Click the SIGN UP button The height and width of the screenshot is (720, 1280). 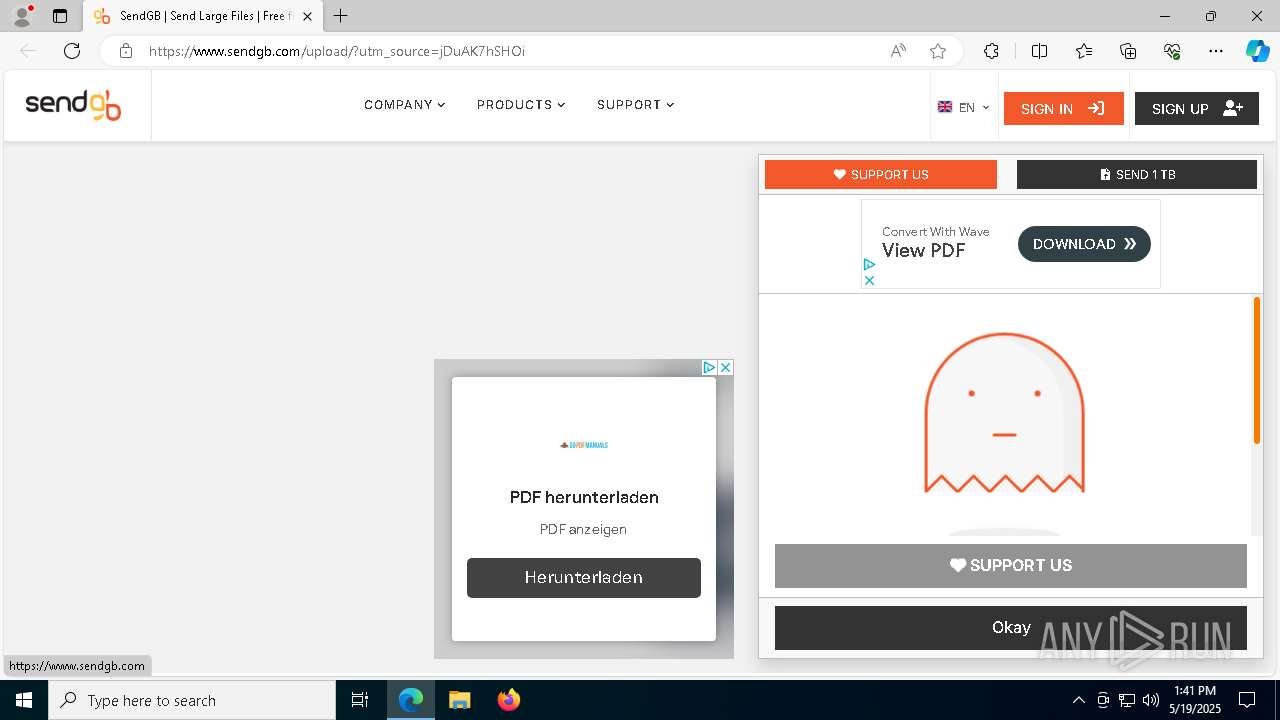pos(1196,109)
